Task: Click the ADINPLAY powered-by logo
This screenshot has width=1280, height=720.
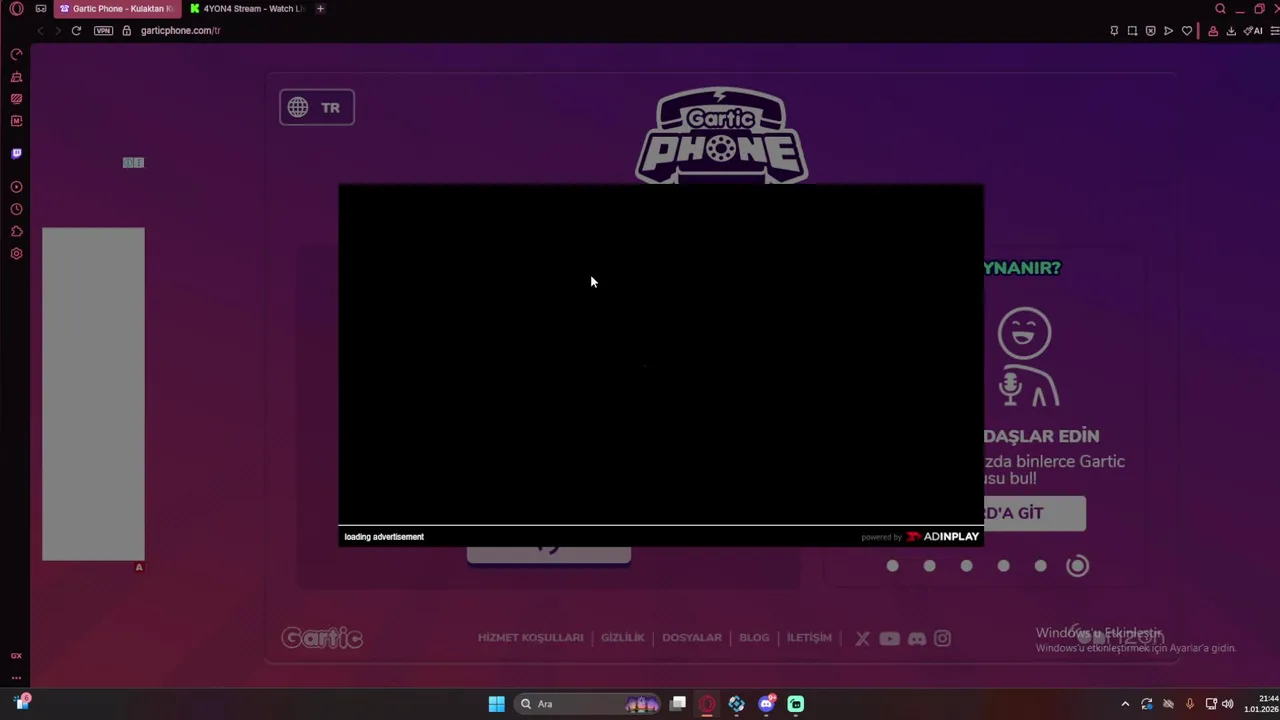Action: point(942,537)
